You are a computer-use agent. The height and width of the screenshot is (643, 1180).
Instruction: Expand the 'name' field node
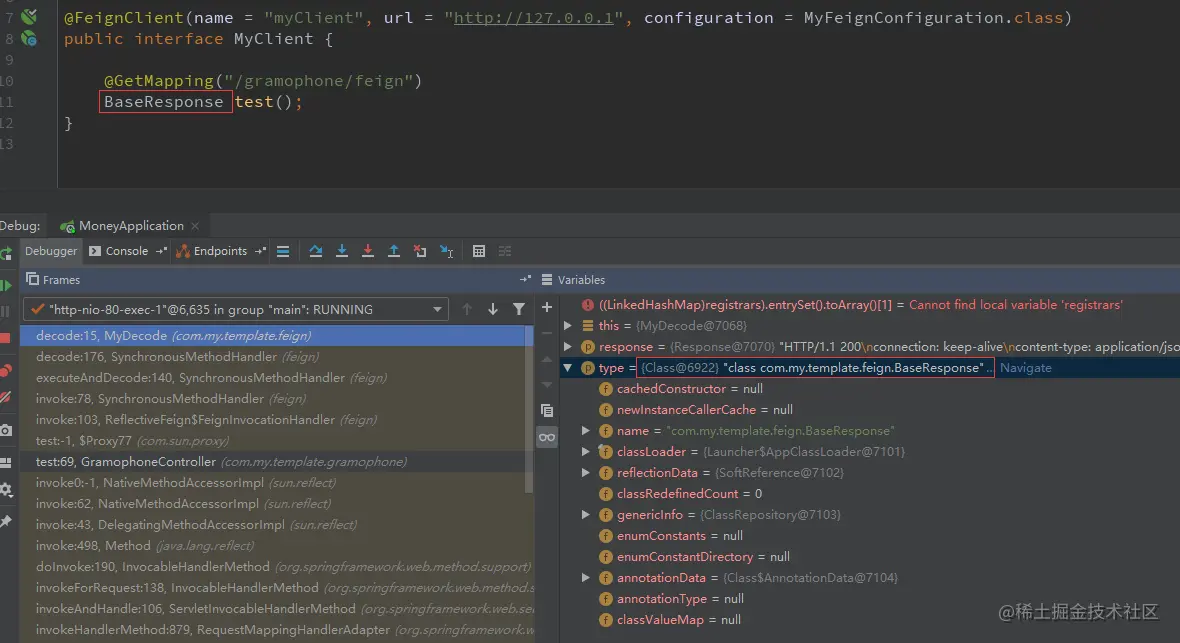tap(585, 431)
